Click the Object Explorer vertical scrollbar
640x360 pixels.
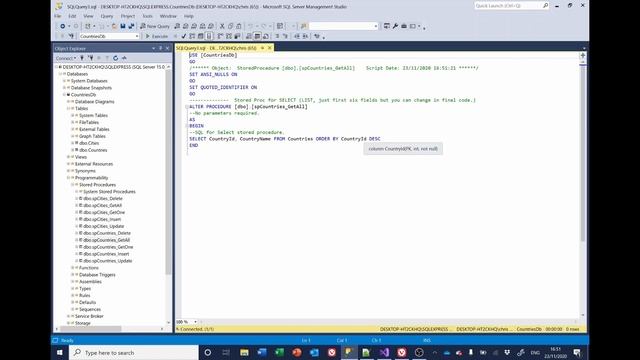(168, 171)
